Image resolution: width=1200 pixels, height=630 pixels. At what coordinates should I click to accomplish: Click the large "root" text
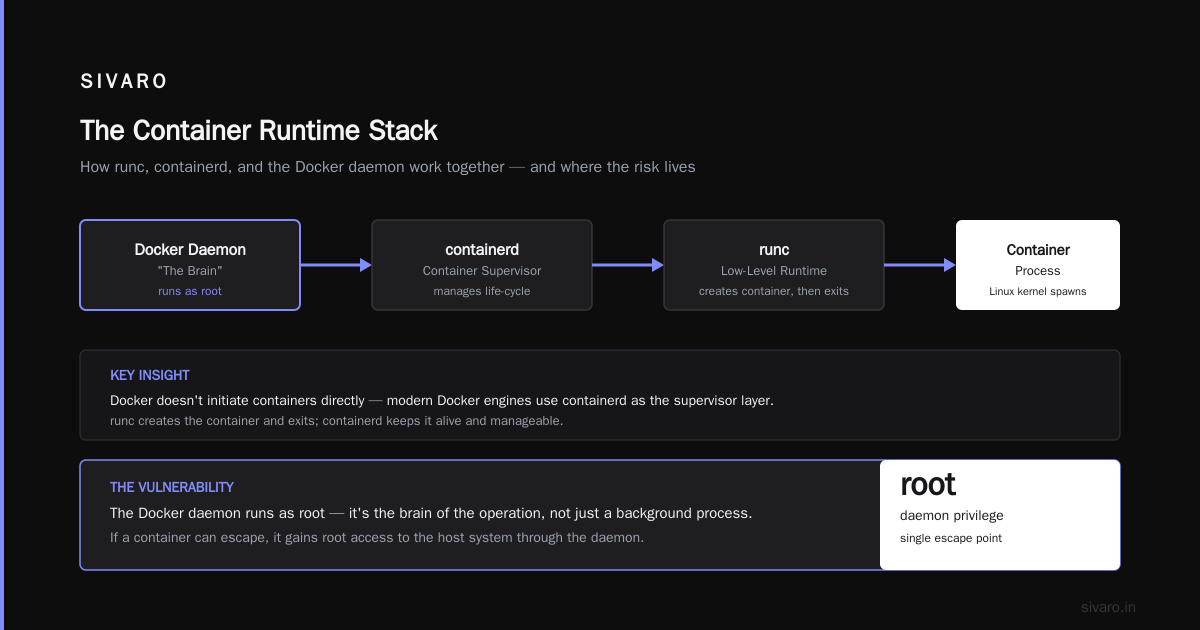click(928, 485)
